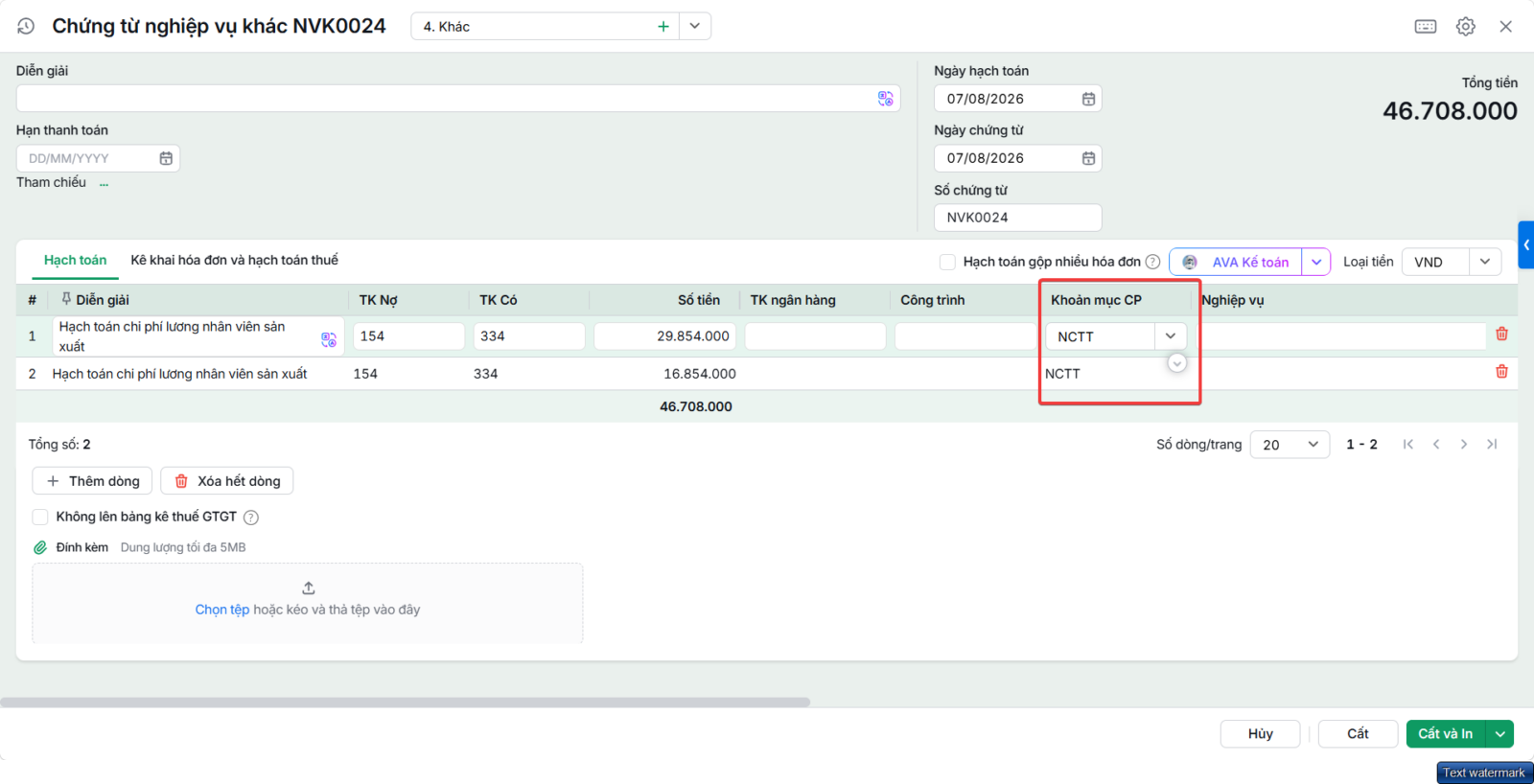Open the Cất và In dropdown arrow

[x=1500, y=734]
